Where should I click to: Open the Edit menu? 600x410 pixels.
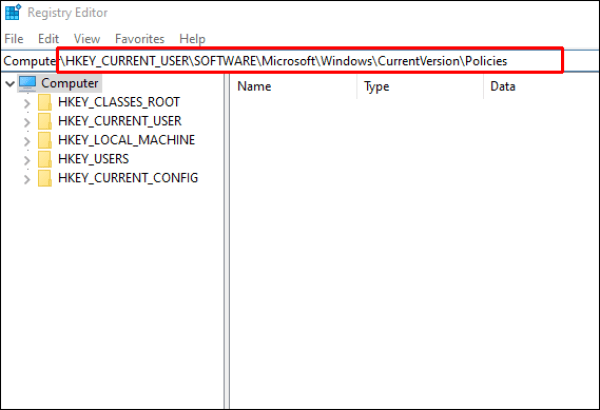pos(48,39)
